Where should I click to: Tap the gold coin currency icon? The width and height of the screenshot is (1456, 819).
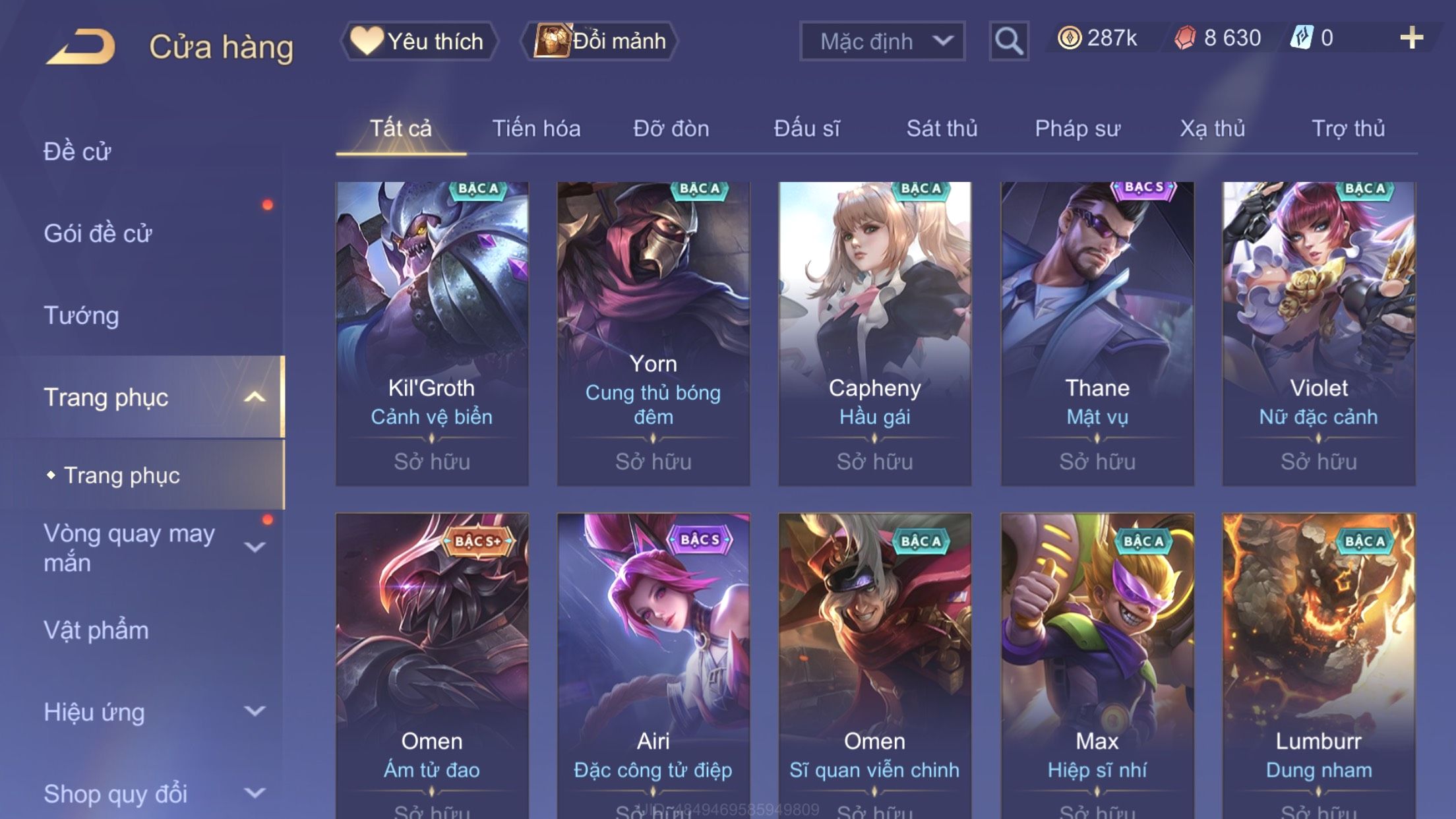click(1070, 38)
